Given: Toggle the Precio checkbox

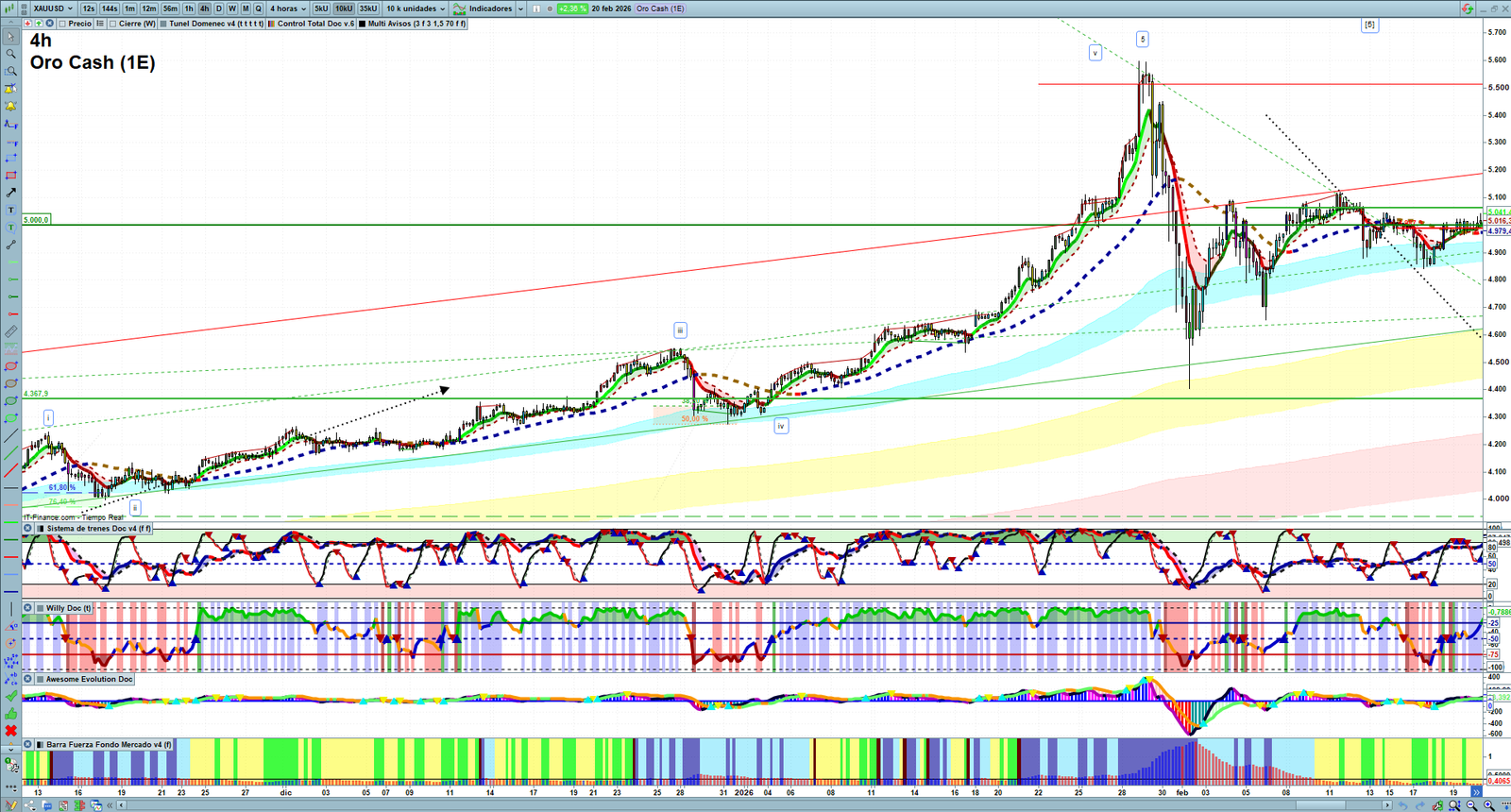Looking at the screenshot, I should (x=61, y=24).
